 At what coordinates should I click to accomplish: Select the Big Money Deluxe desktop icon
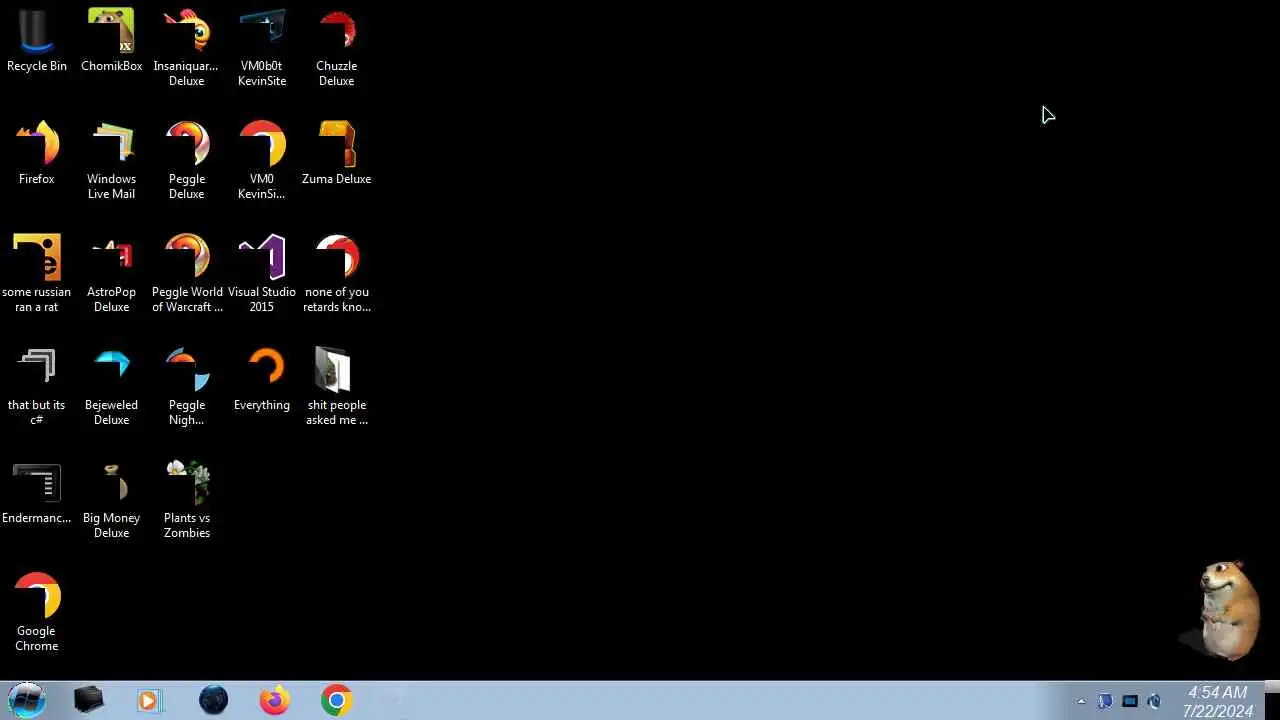click(x=111, y=500)
